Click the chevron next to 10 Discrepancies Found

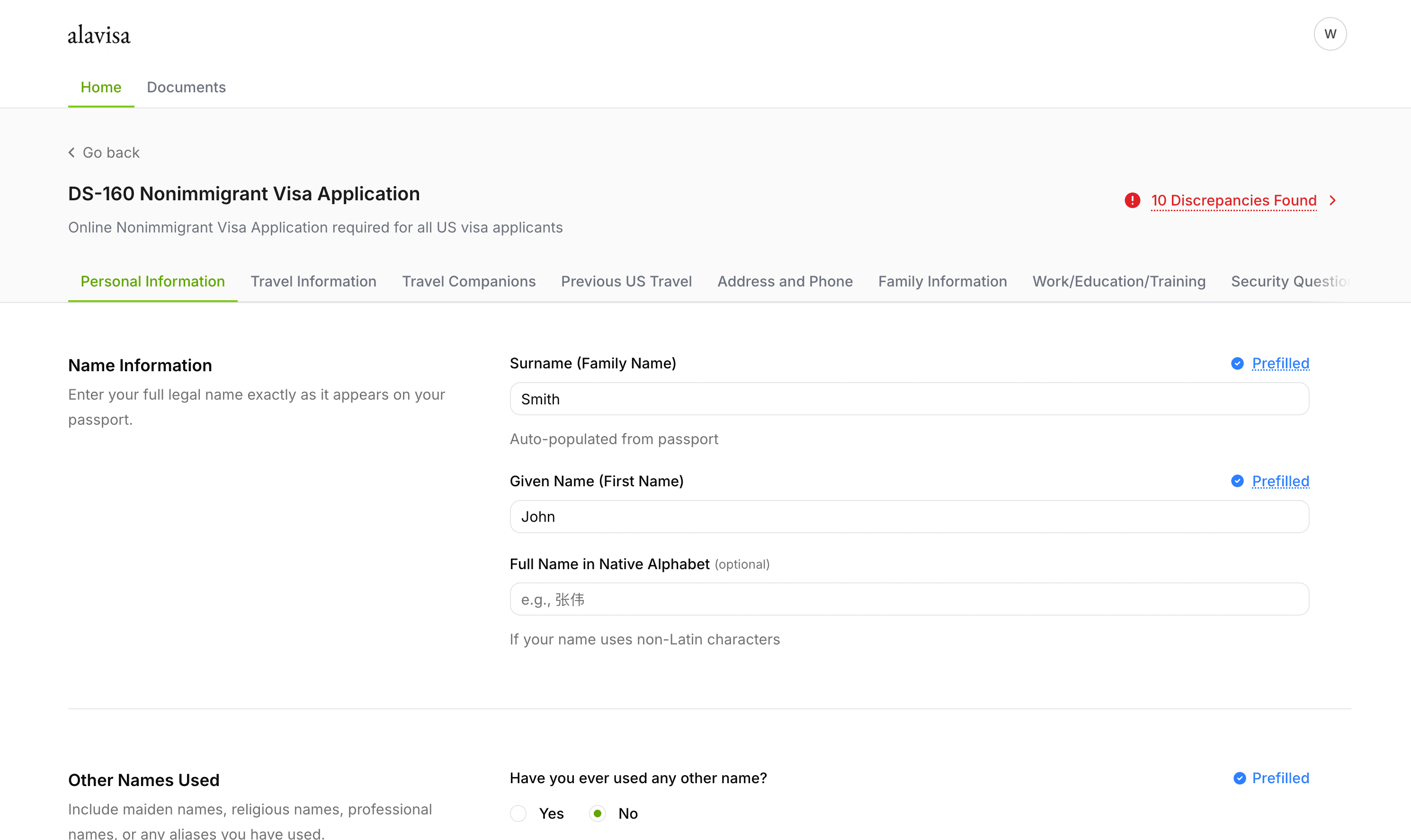pyautogui.click(x=1333, y=200)
